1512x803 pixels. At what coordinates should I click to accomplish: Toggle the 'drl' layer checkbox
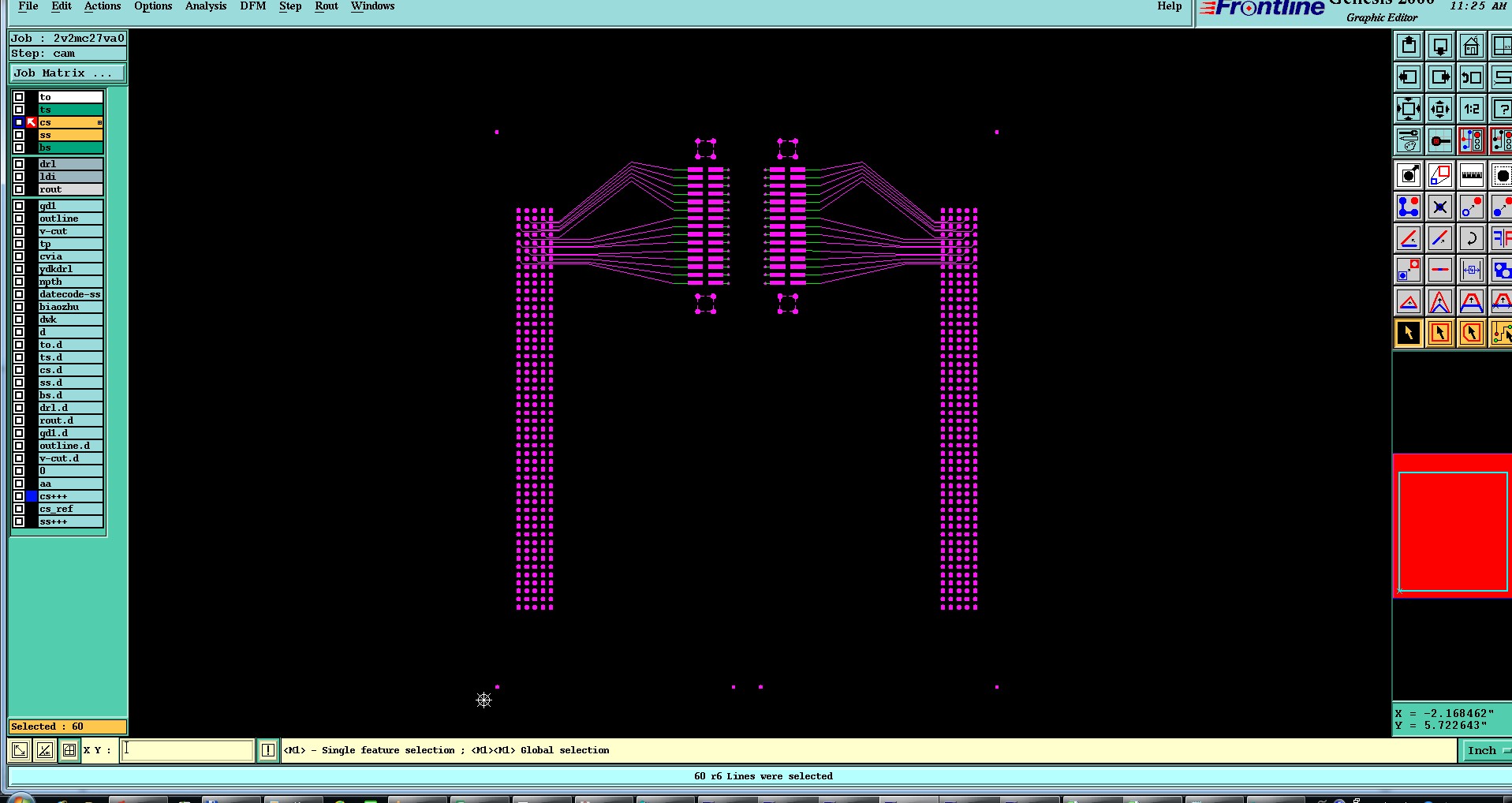(x=19, y=164)
